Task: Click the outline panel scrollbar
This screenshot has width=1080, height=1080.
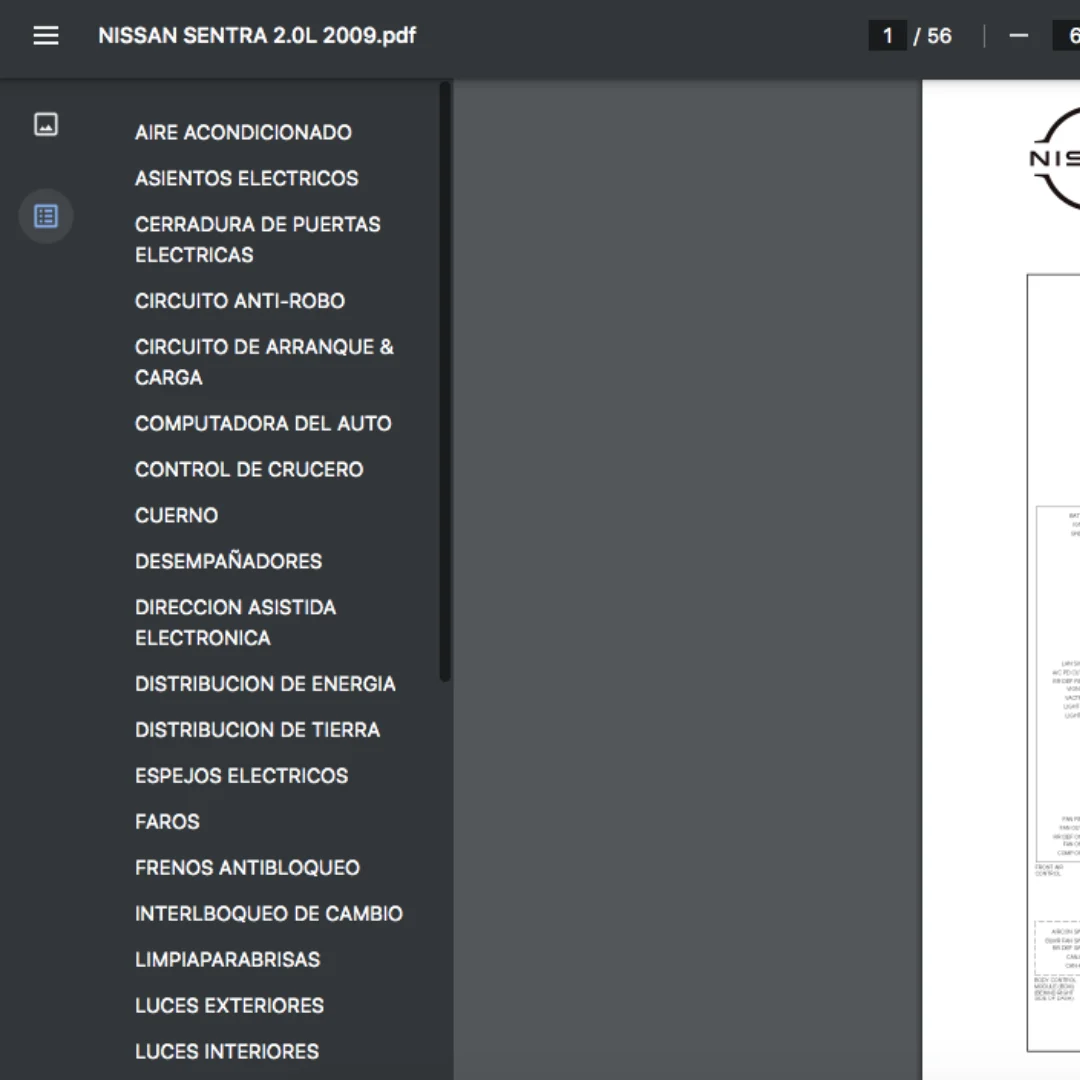Action: pos(445,382)
